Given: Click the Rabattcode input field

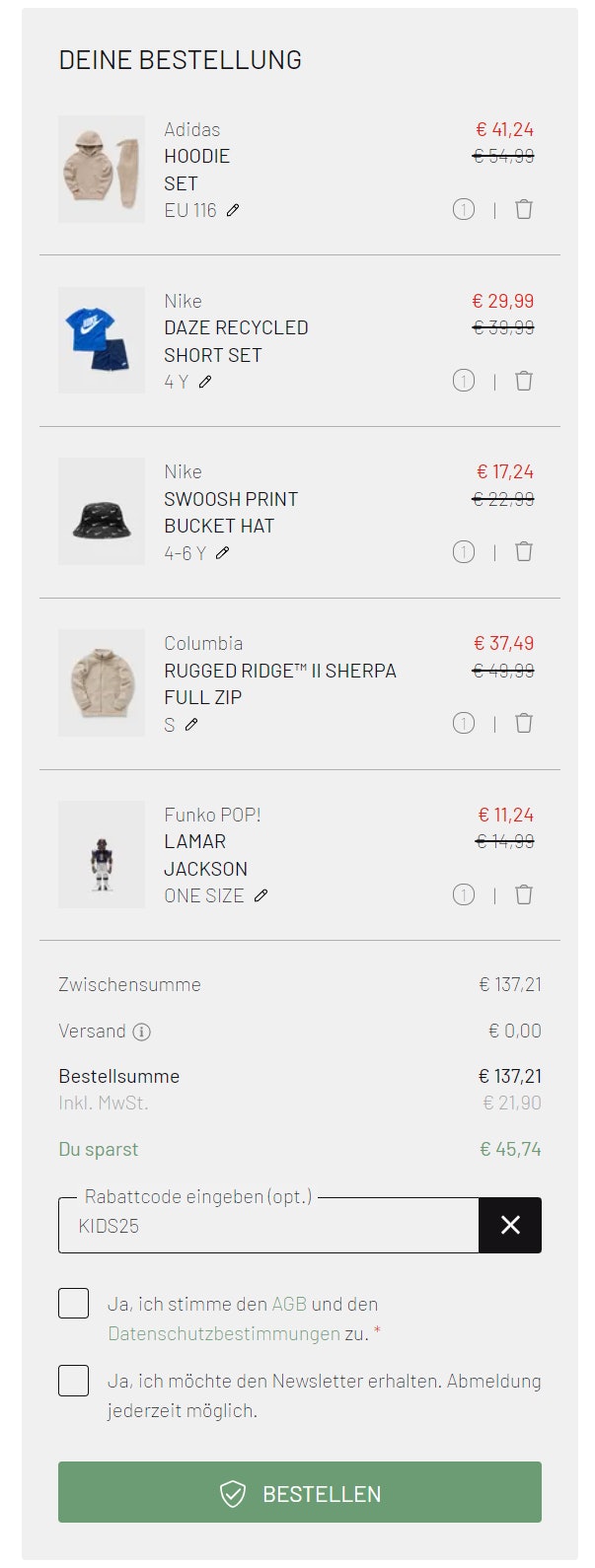Looking at the screenshot, I should [266, 1225].
